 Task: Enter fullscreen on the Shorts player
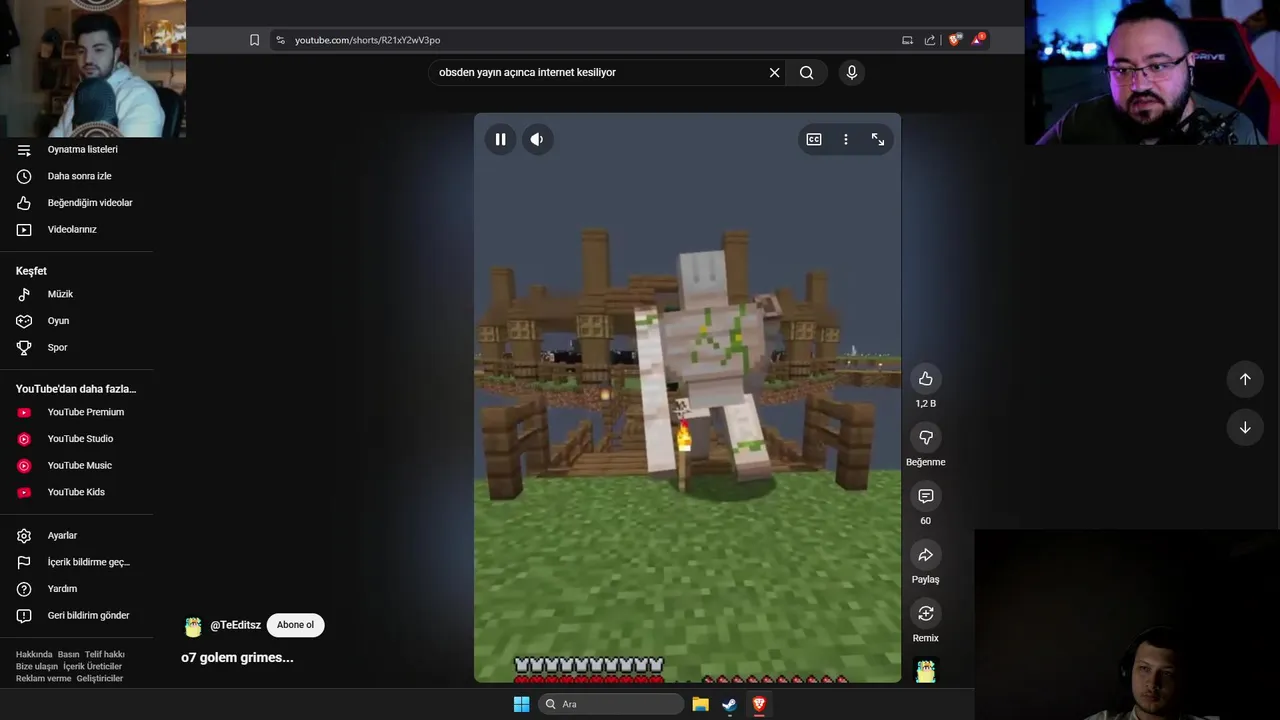(x=878, y=139)
